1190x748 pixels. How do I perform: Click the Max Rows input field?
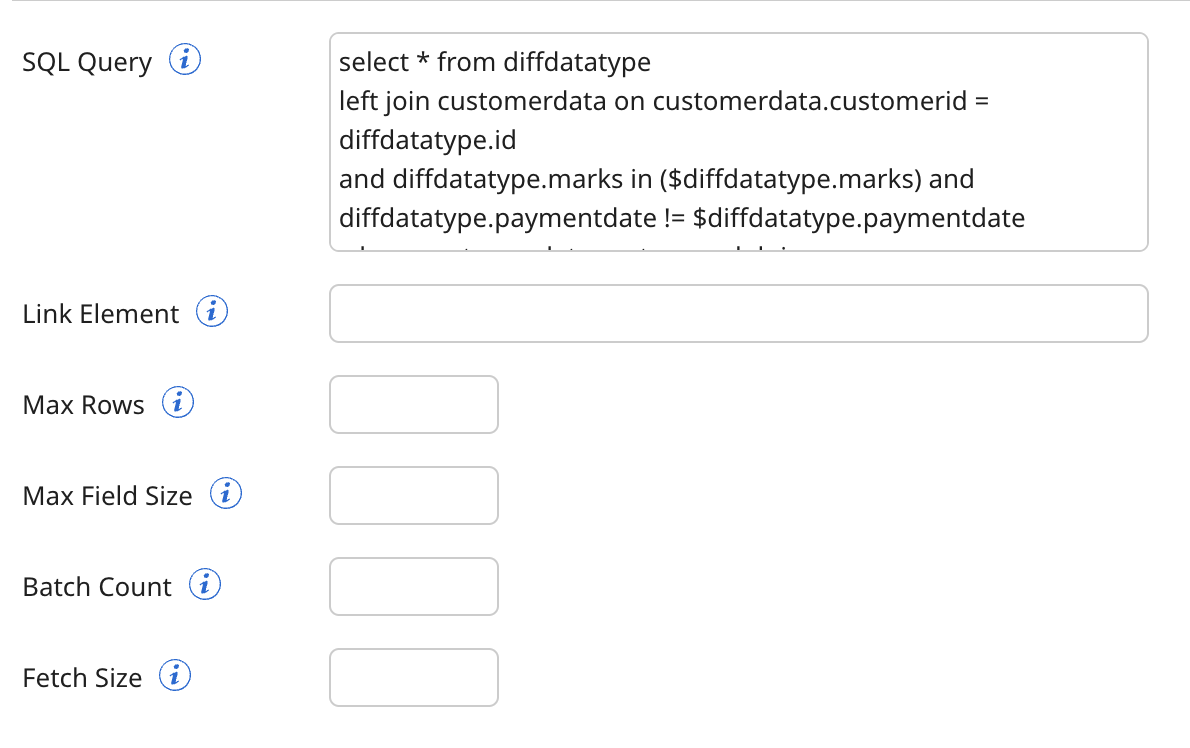413,404
